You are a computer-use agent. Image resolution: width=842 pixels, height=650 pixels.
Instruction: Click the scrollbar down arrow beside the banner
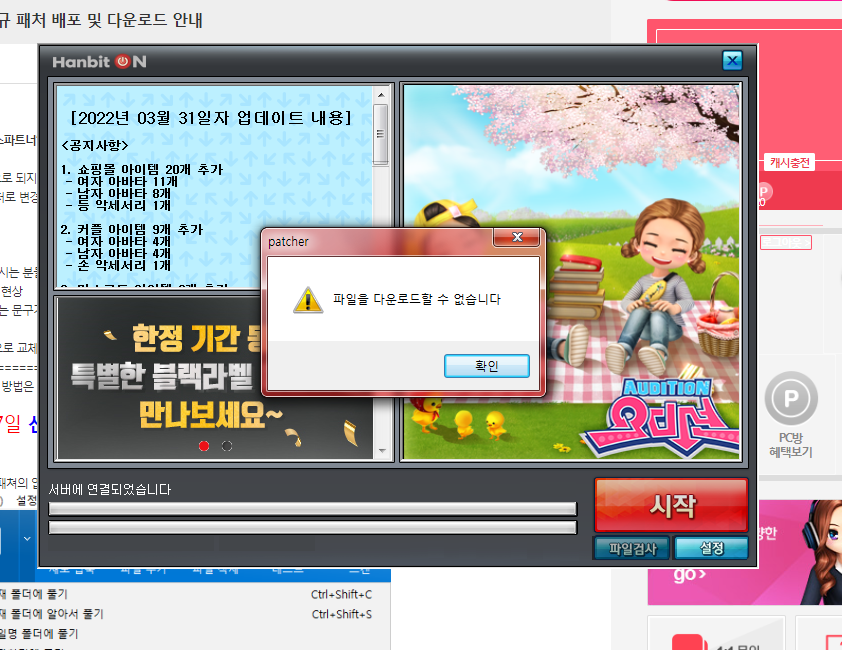[382, 451]
